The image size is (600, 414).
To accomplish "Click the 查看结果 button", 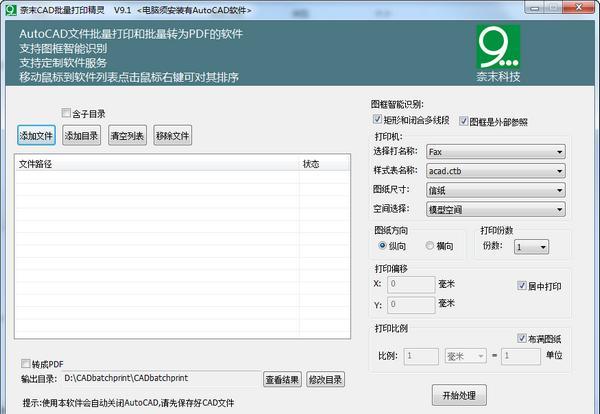I will [x=282, y=379].
